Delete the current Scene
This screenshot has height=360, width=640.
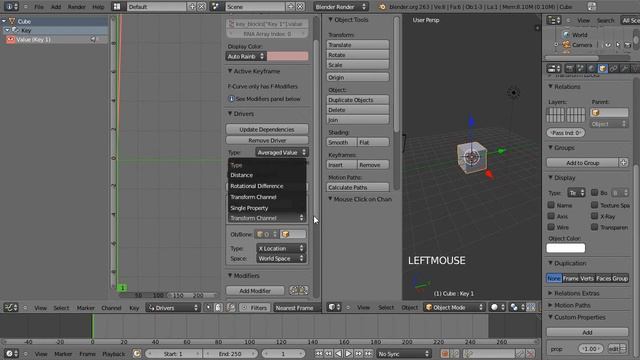pyautogui.click(x=300, y=7)
